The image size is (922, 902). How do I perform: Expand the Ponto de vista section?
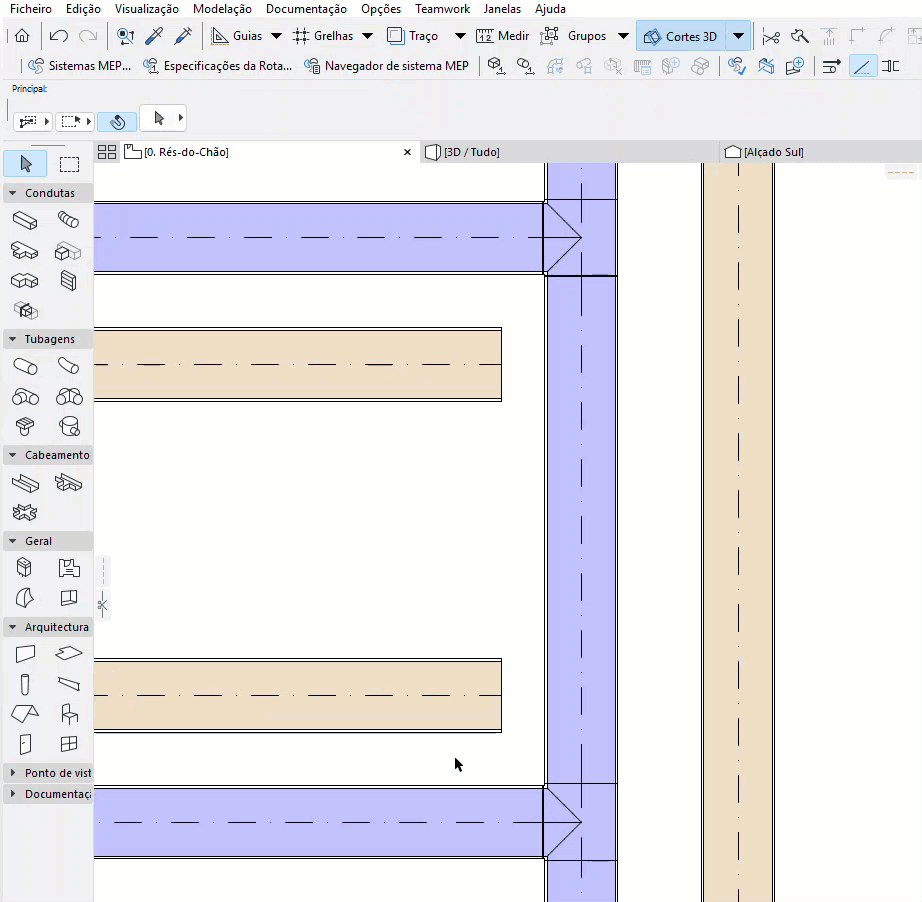pos(48,772)
